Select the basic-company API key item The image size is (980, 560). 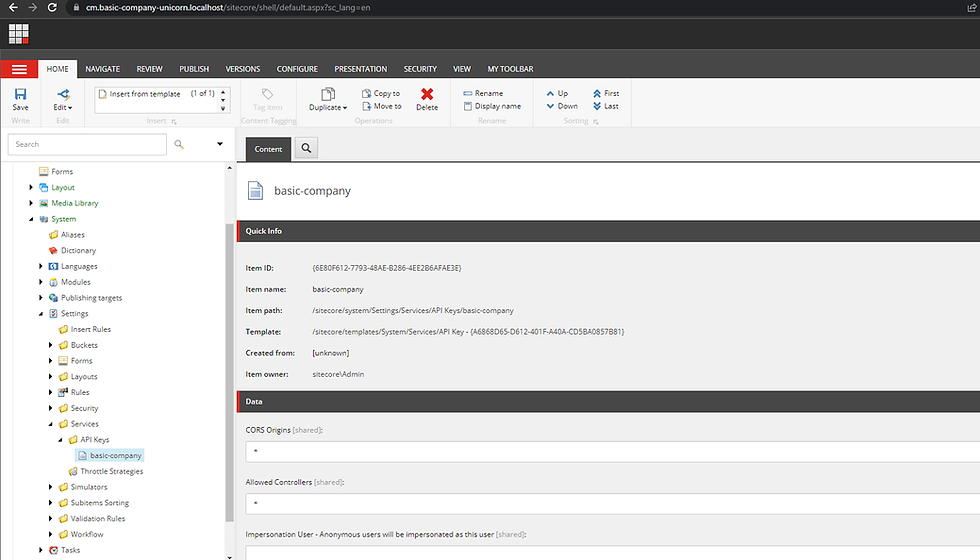click(x=109, y=456)
